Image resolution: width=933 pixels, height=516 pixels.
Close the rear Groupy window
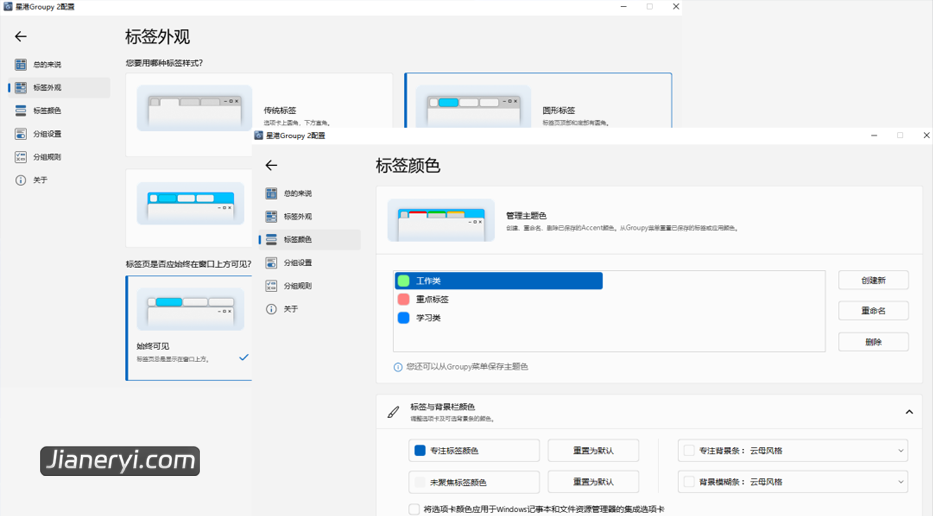[675, 7]
